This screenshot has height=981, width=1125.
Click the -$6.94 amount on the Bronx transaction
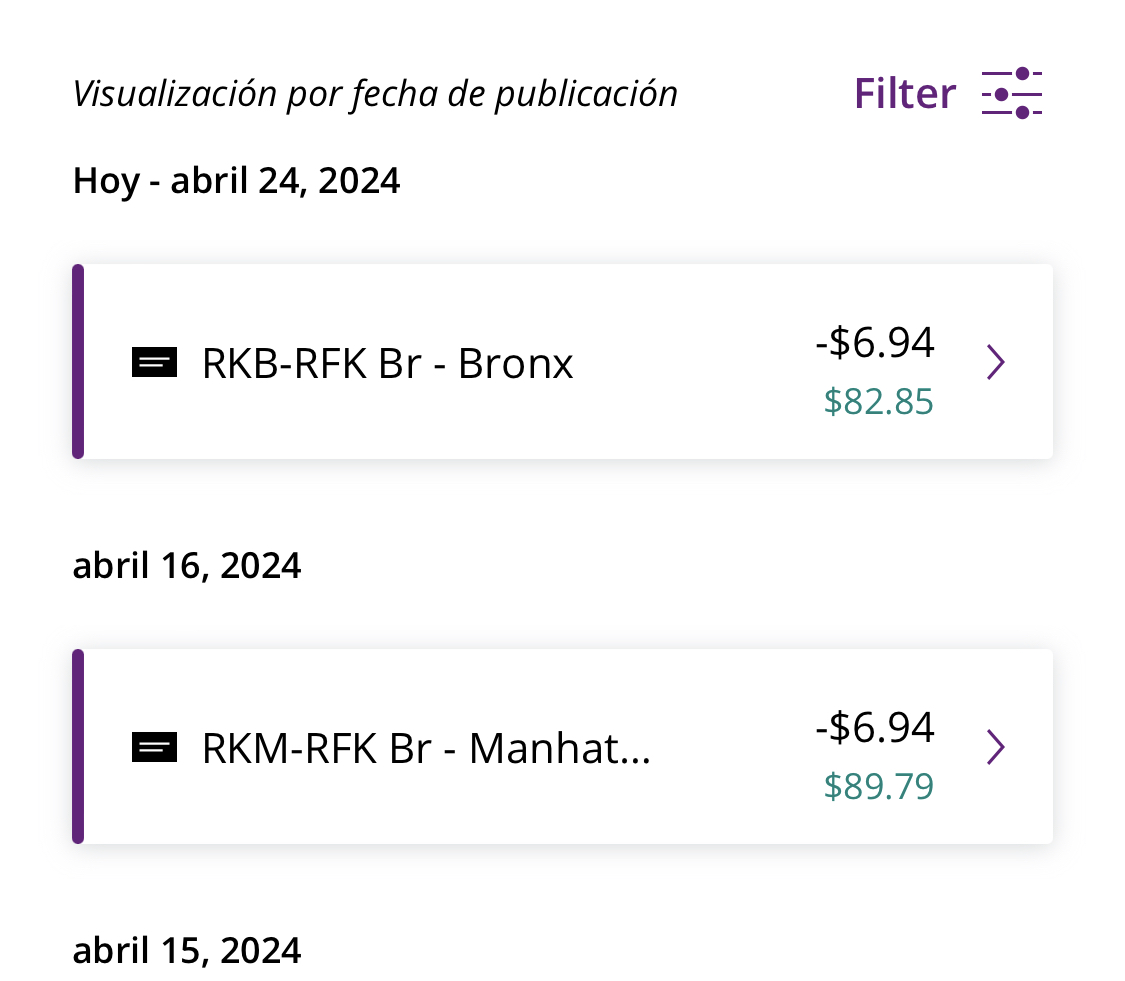875,342
